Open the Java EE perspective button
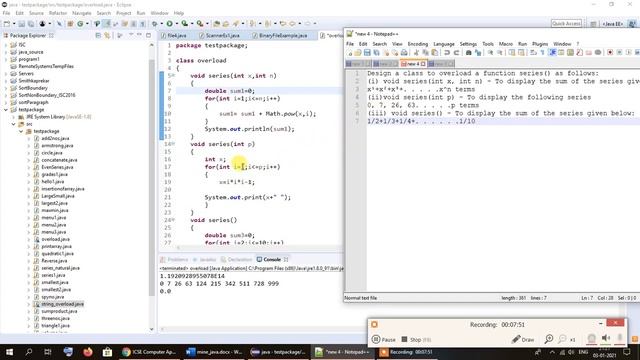Viewport: 640px width, 360px height. pyautogui.click(x=612, y=24)
